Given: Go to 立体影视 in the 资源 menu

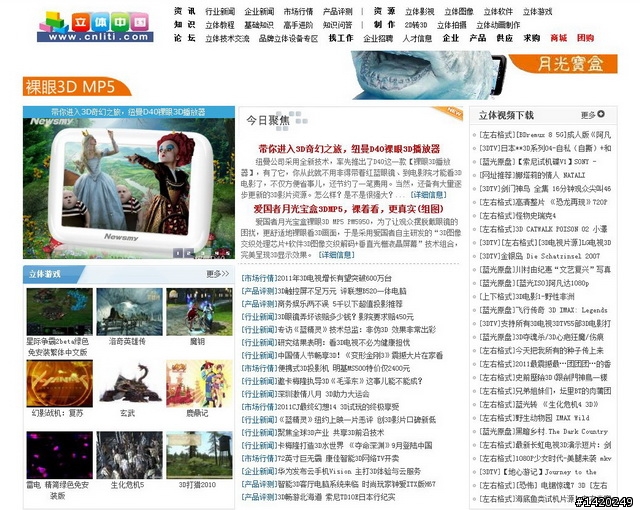Looking at the screenshot, I should pyautogui.click(x=420, y=11).
